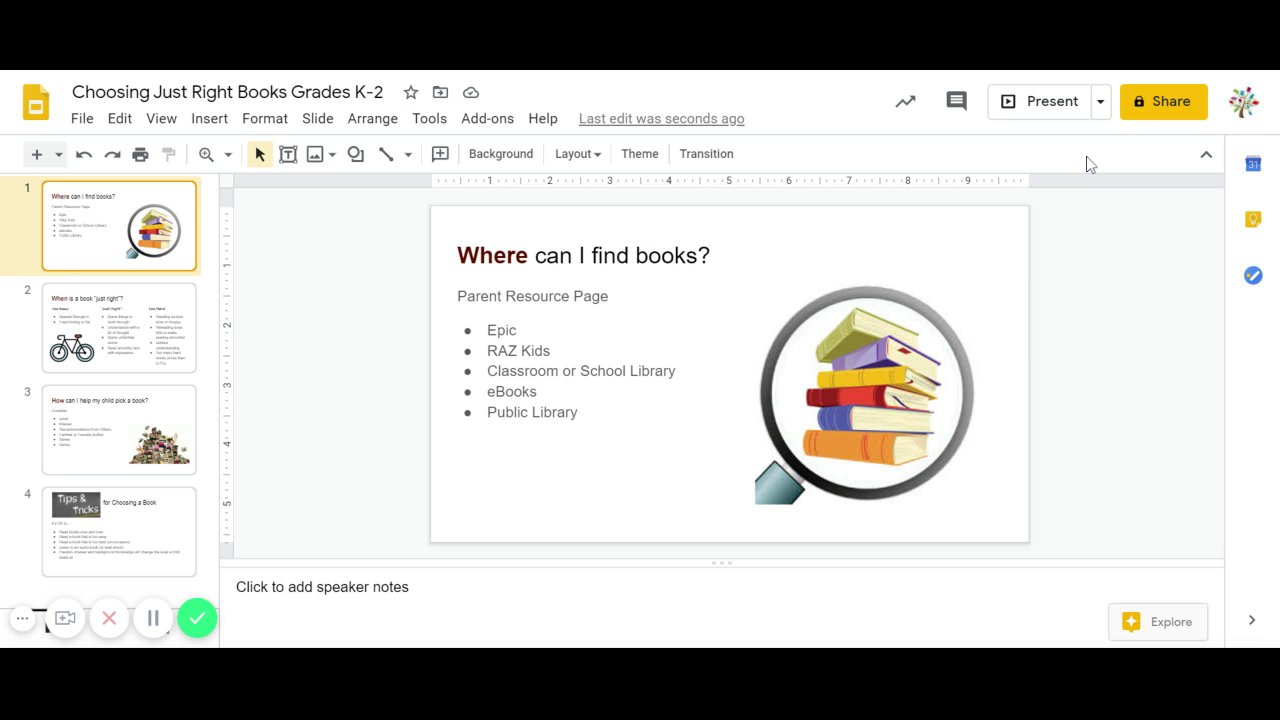Select slide 2 'When is a book' thumbnail

click(119, 328)
